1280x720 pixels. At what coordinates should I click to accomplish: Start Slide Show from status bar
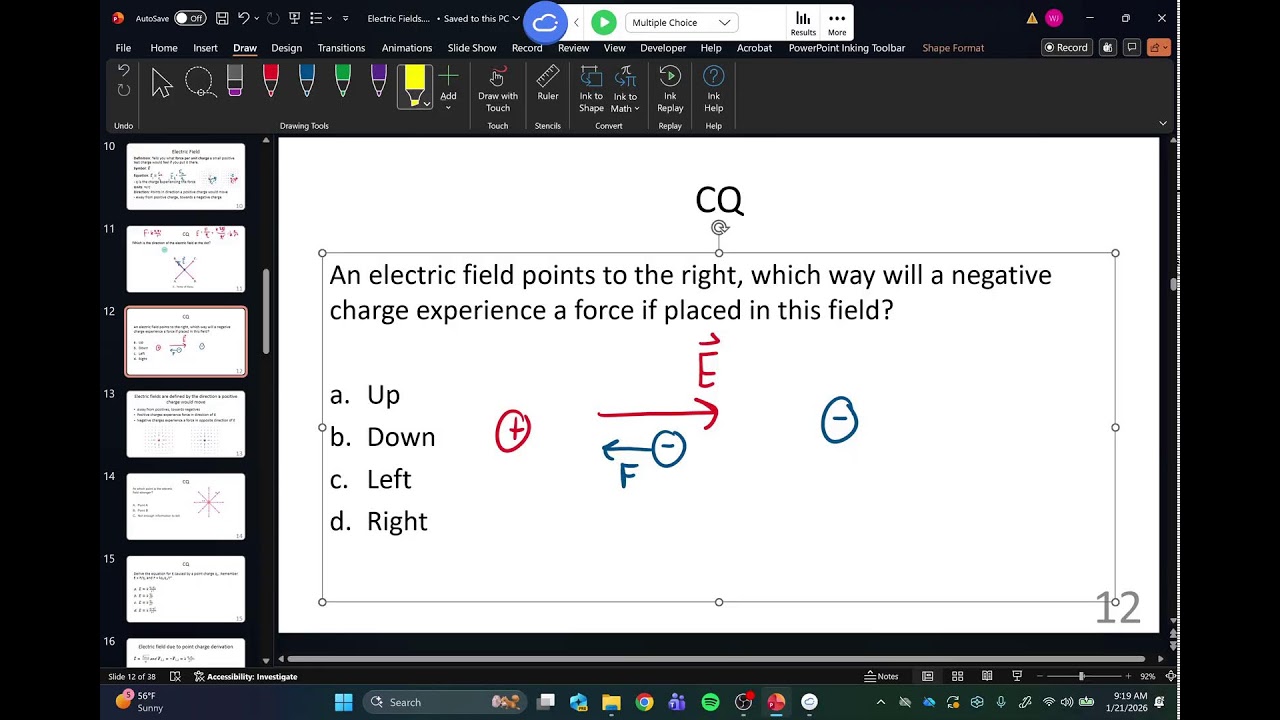tap(1017, 676)
